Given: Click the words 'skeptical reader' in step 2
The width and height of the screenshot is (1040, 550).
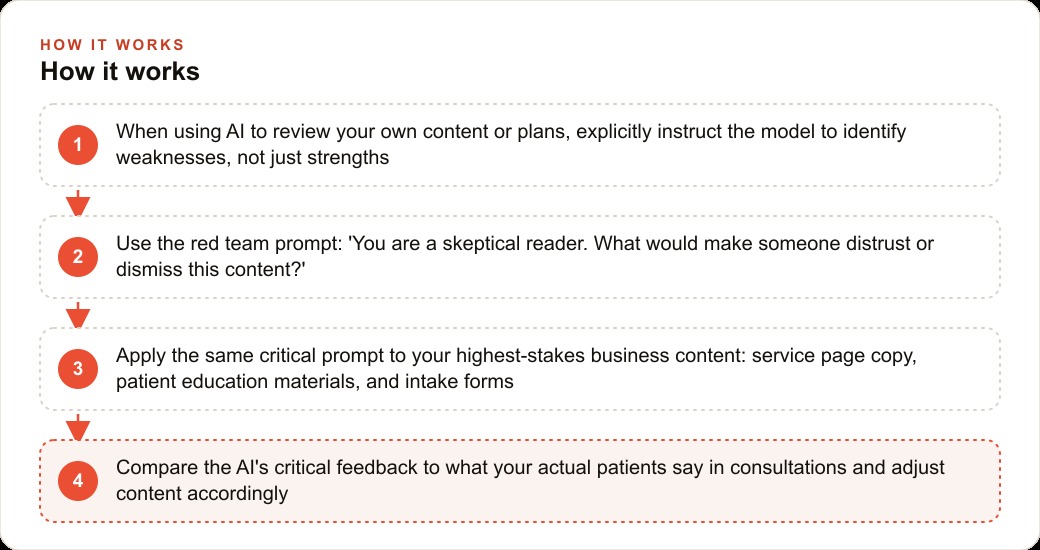Looking at the screenshot, I should tap(510, 243).
